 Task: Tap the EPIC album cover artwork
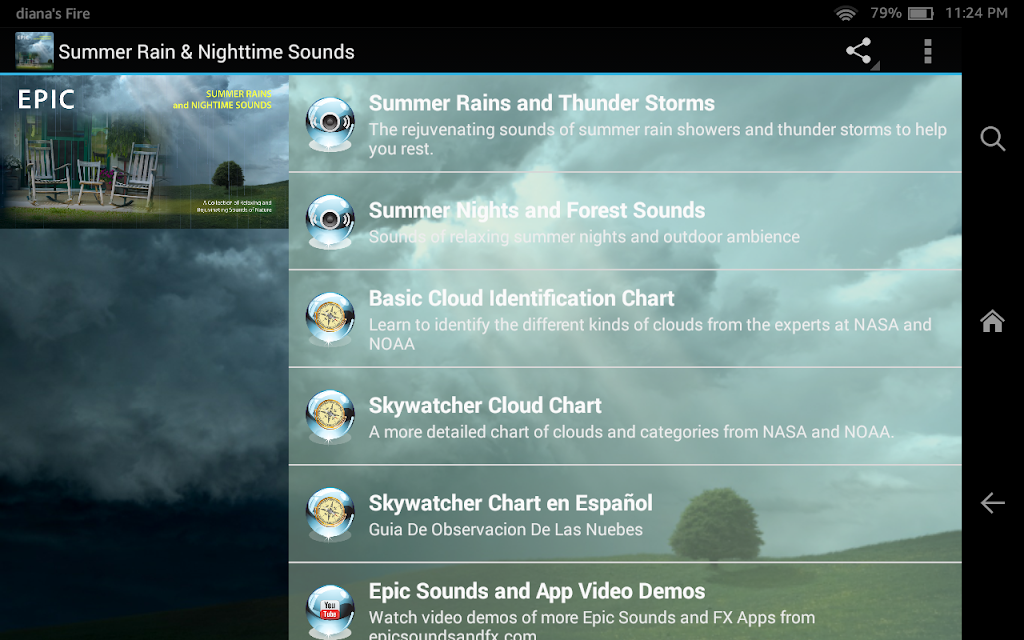[x=144, y=152]
